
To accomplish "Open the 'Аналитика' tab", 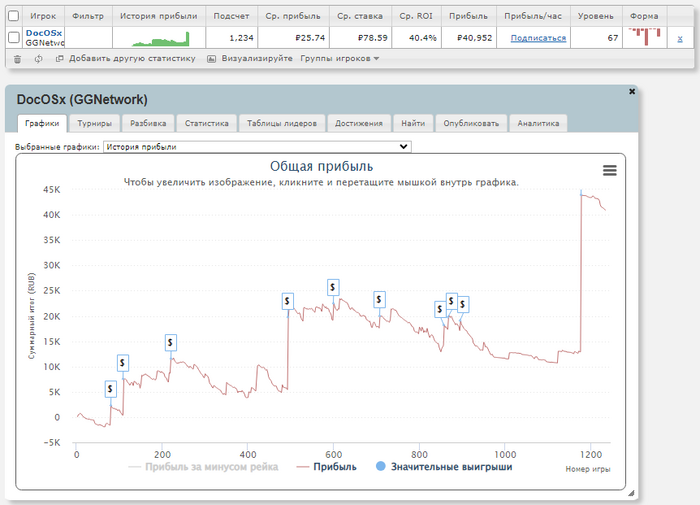I will (x=538, y=124).
